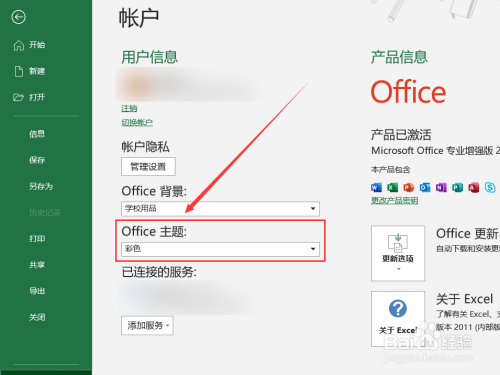Click the Publisher app icon
The image size is (500, 375).
coord(457,187)
